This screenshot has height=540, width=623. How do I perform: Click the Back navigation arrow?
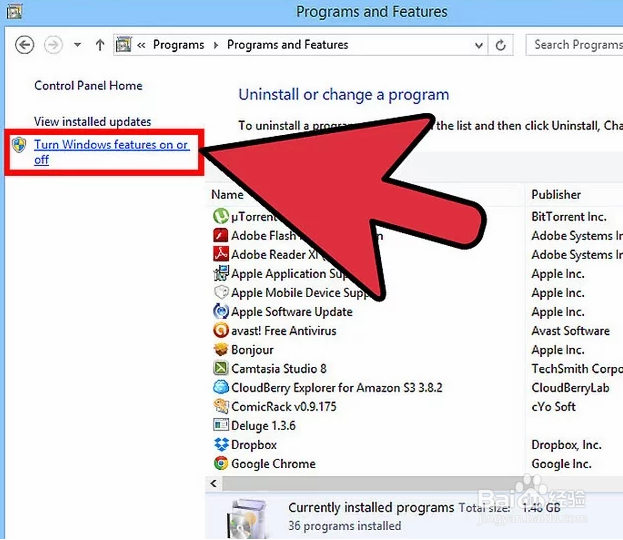coord(24,45)
